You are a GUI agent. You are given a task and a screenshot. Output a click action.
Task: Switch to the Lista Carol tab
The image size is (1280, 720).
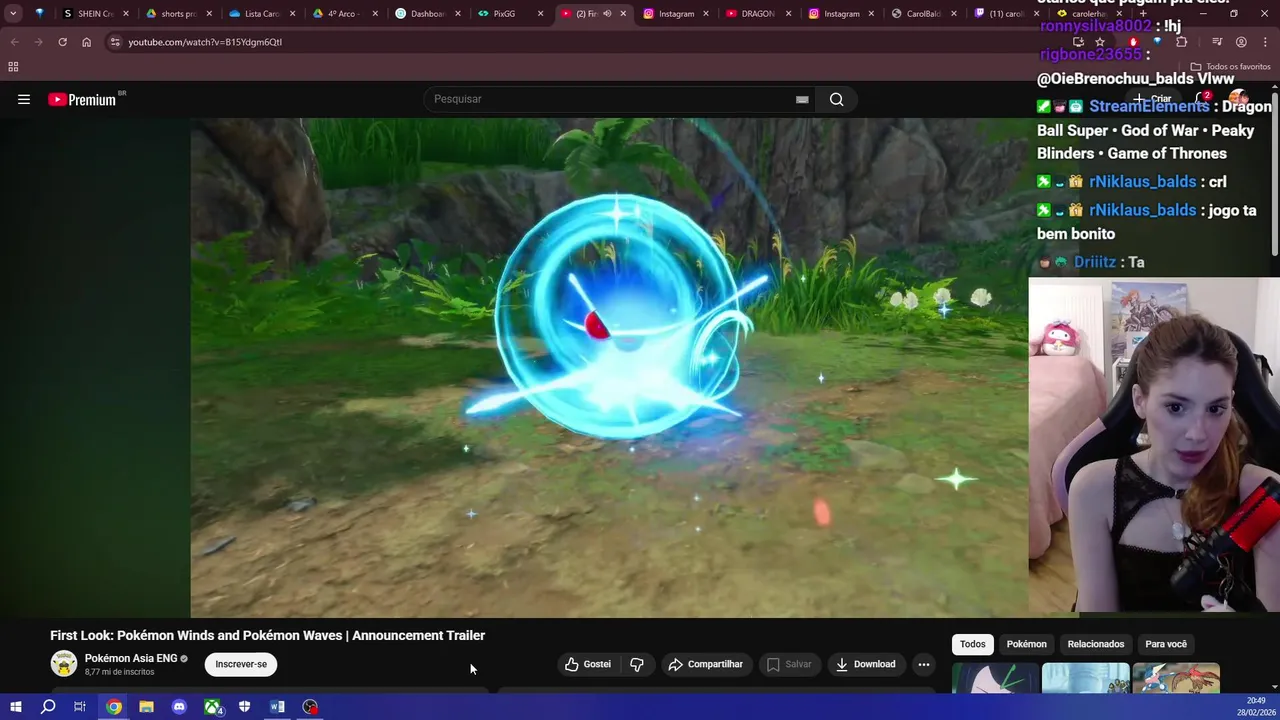[253, 14]
